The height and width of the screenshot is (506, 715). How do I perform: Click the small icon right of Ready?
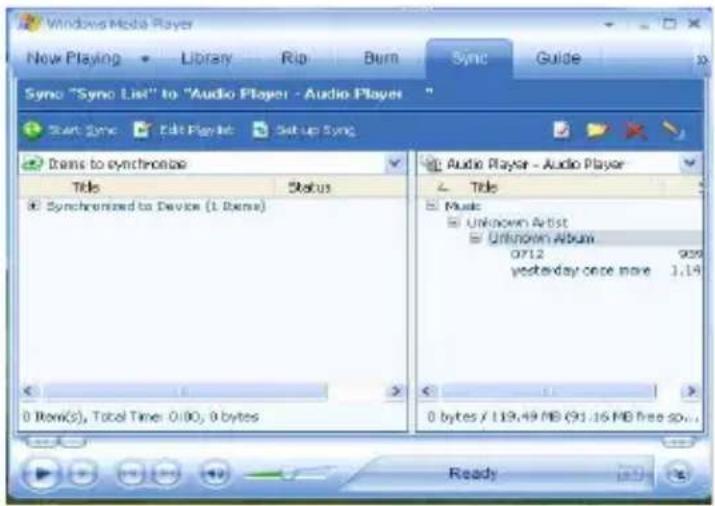[632, 475]
